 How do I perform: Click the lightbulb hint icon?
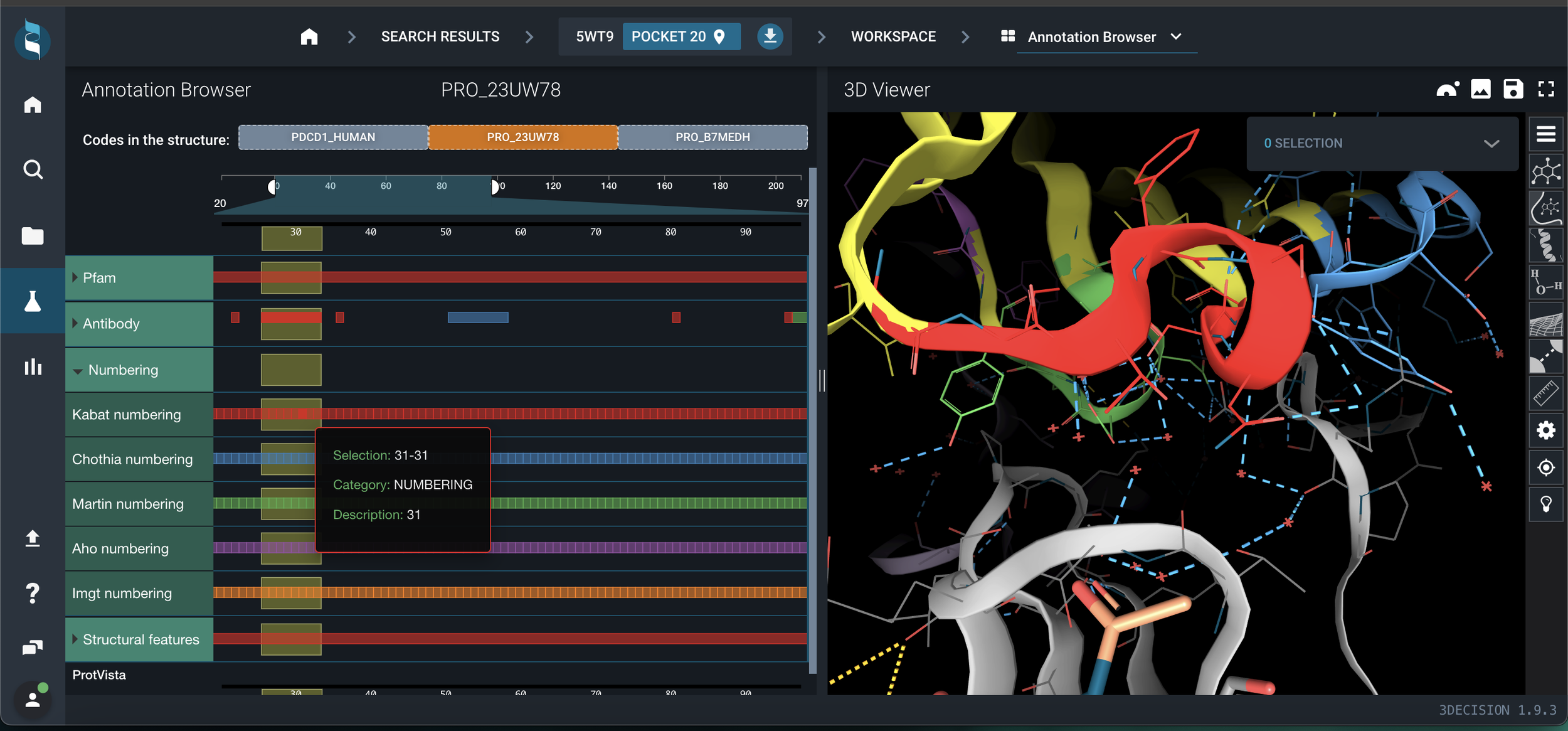pos(1545,504)
